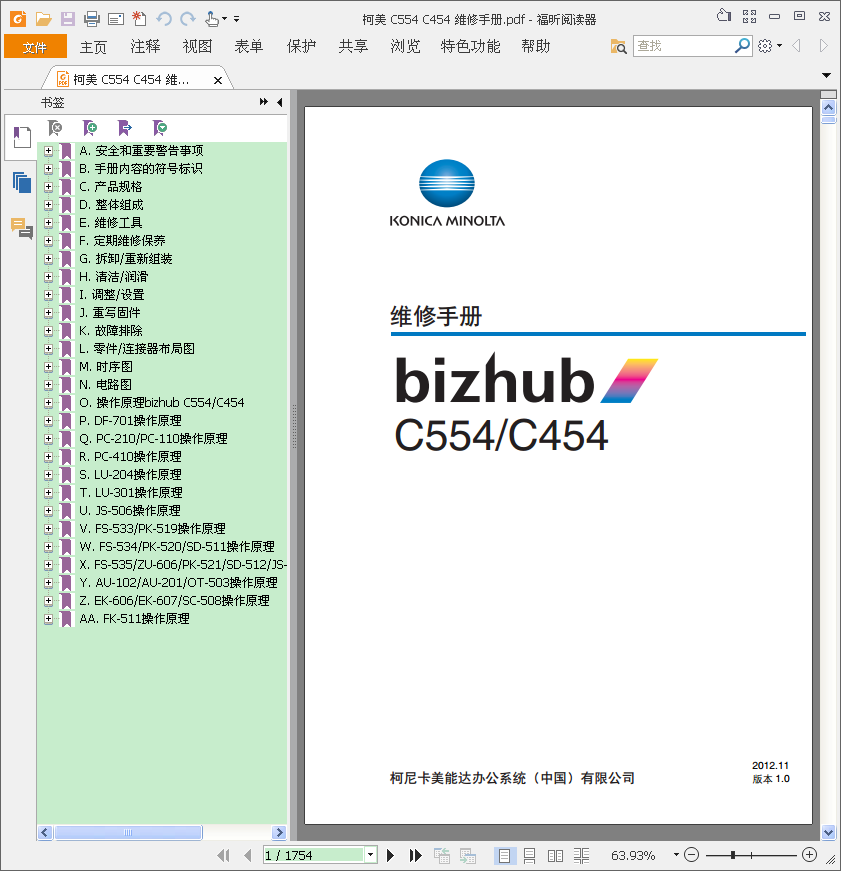The image size is (841, 871).
Task: Open the comments panel sidebar icon
Action: click(x=22, y=228)
